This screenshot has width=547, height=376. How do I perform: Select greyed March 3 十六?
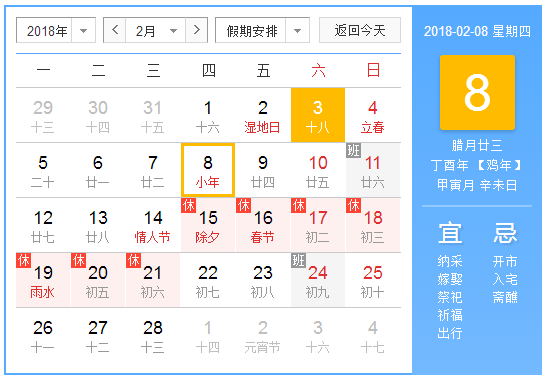click(x=318, y=336)
